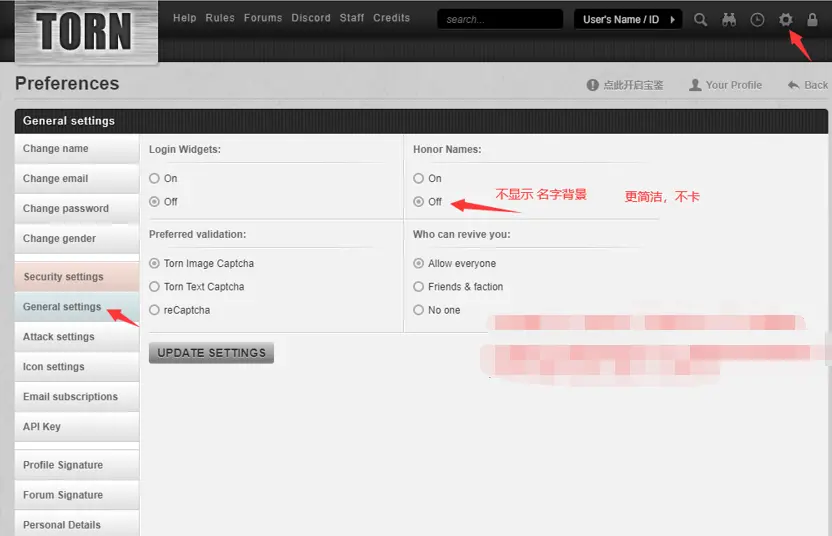Image resolution: width=832 pixels, height=536 pixels.
Task: Select reCaptcha as preferred validation
Action: [154, 310]
